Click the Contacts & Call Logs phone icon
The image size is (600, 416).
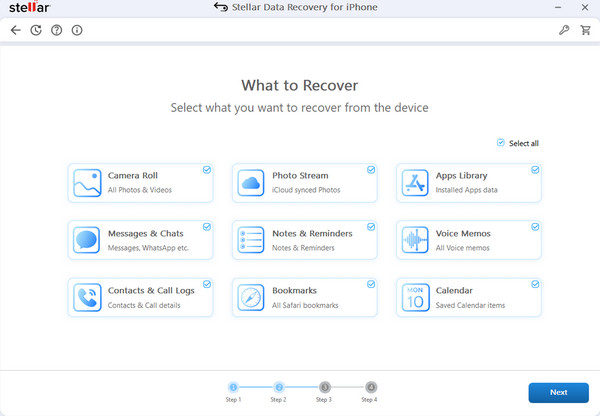point(87,297)
